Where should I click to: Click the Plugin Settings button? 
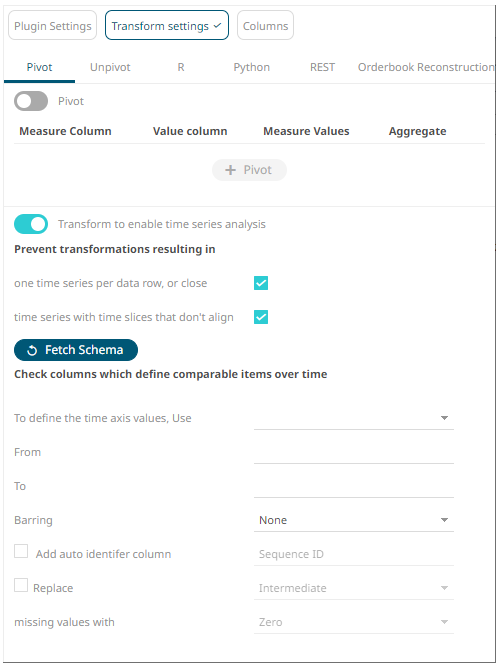[53, 25]
